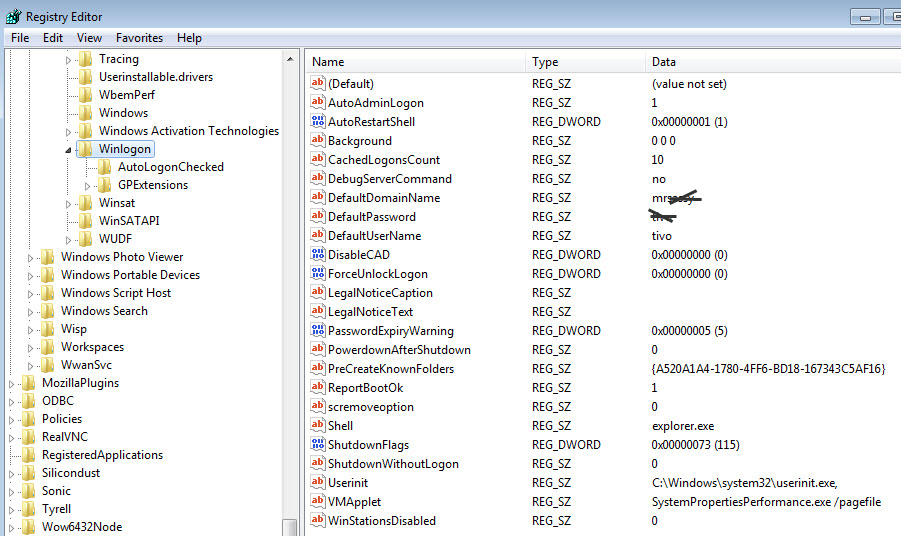901x536 pixels.
Task: Click the string icon beside AutoAdminLogon
Action: coord(318,102)
